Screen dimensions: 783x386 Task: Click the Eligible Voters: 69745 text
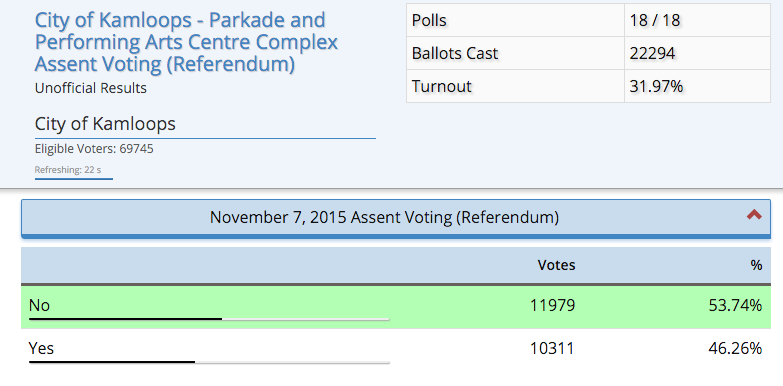(x=94, y=149)
